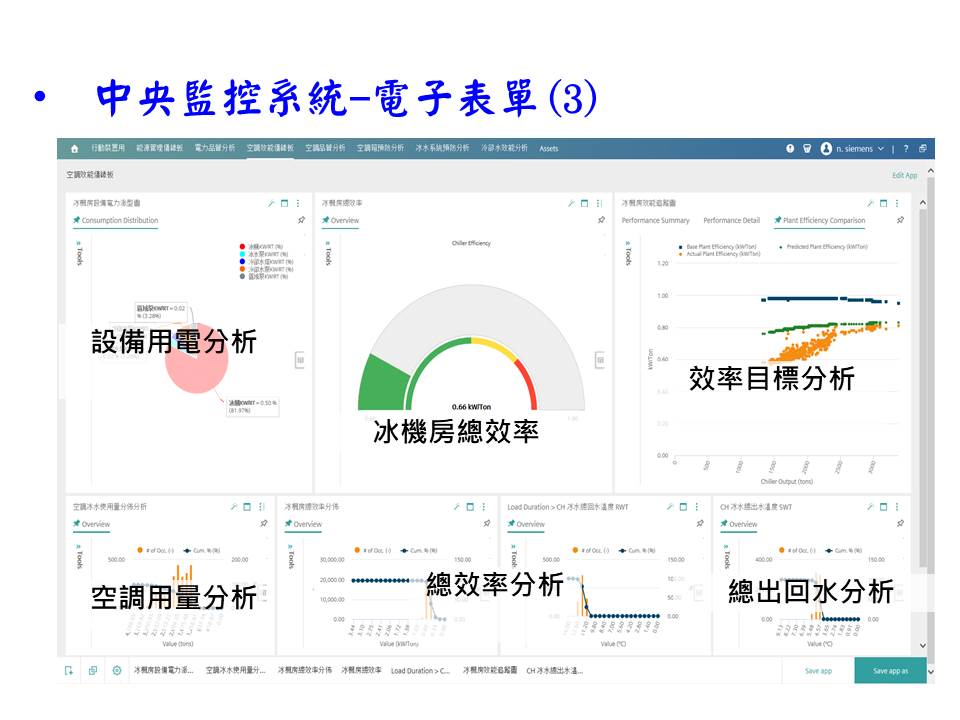Open wrench settings on Load Duration RWT panel
The image size is (960, 720).
(x=670, y=507)
